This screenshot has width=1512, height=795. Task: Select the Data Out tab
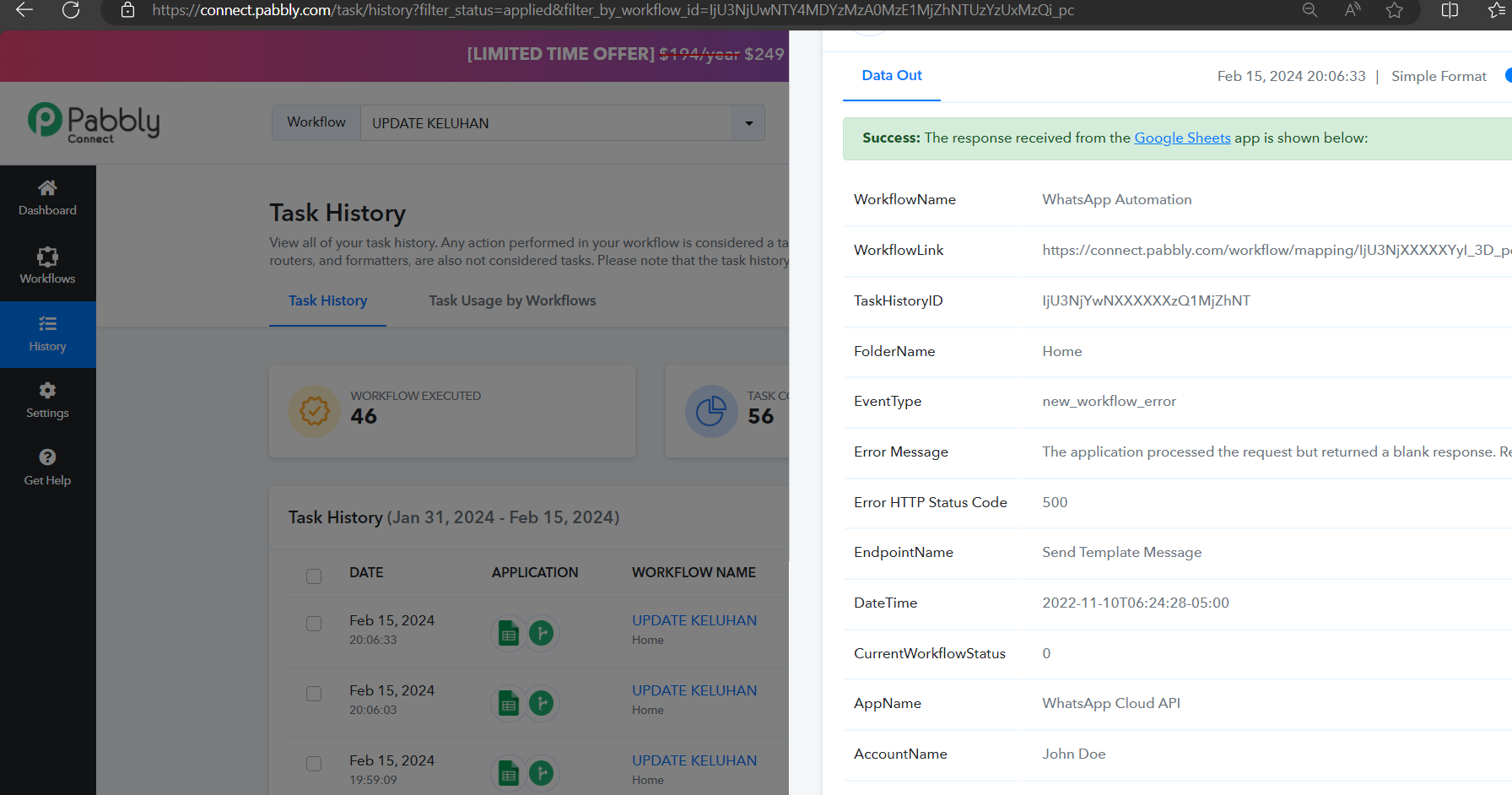(x=892, y=75)
